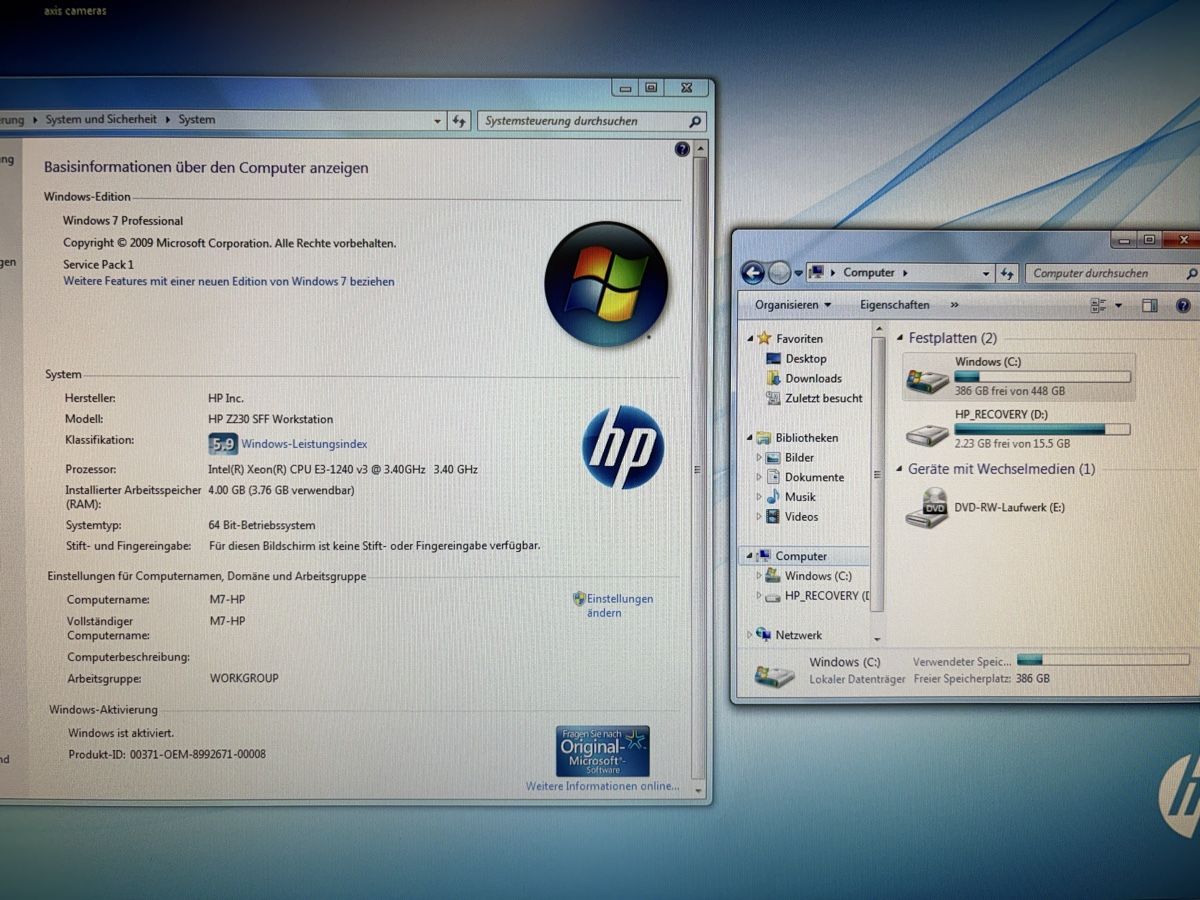This screenshot has width=1200, height=900.
Task: Click the Original Microsoft Software badge
Action: [x=603, y=751]
